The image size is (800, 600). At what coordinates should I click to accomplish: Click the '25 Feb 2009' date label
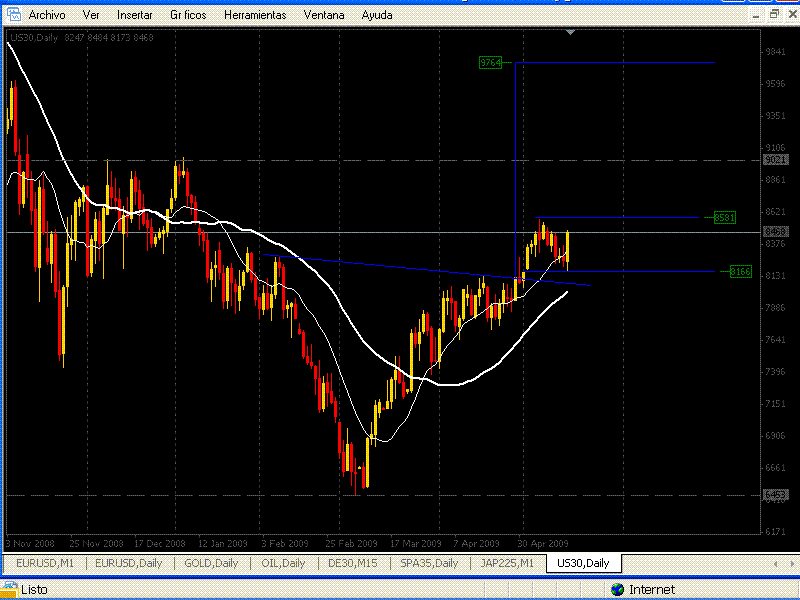click(x=351, y=543)
